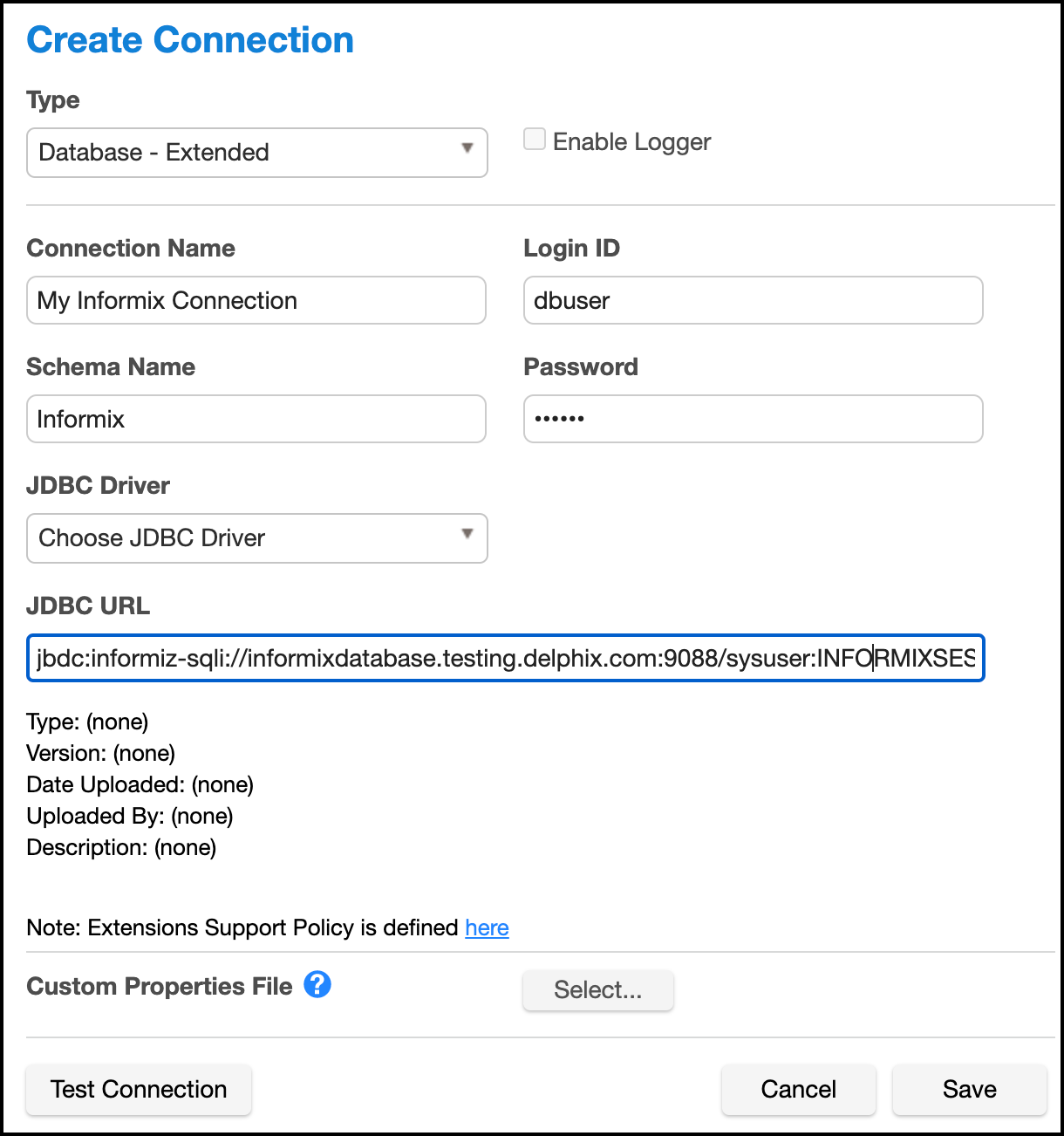
Task: Enable the Enable Logger checkbox
Action: (535, 140)
